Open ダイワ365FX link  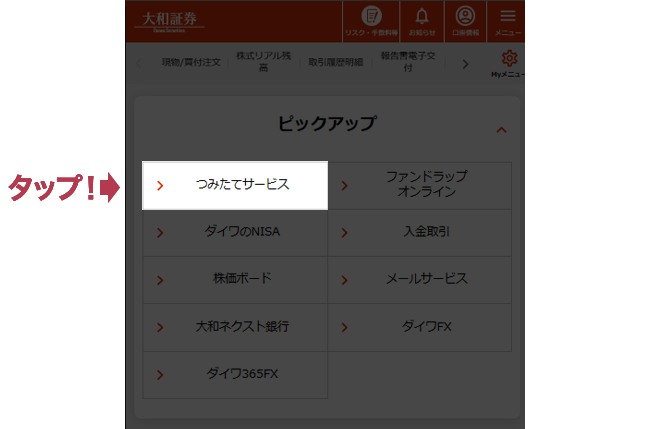[235, 374]
